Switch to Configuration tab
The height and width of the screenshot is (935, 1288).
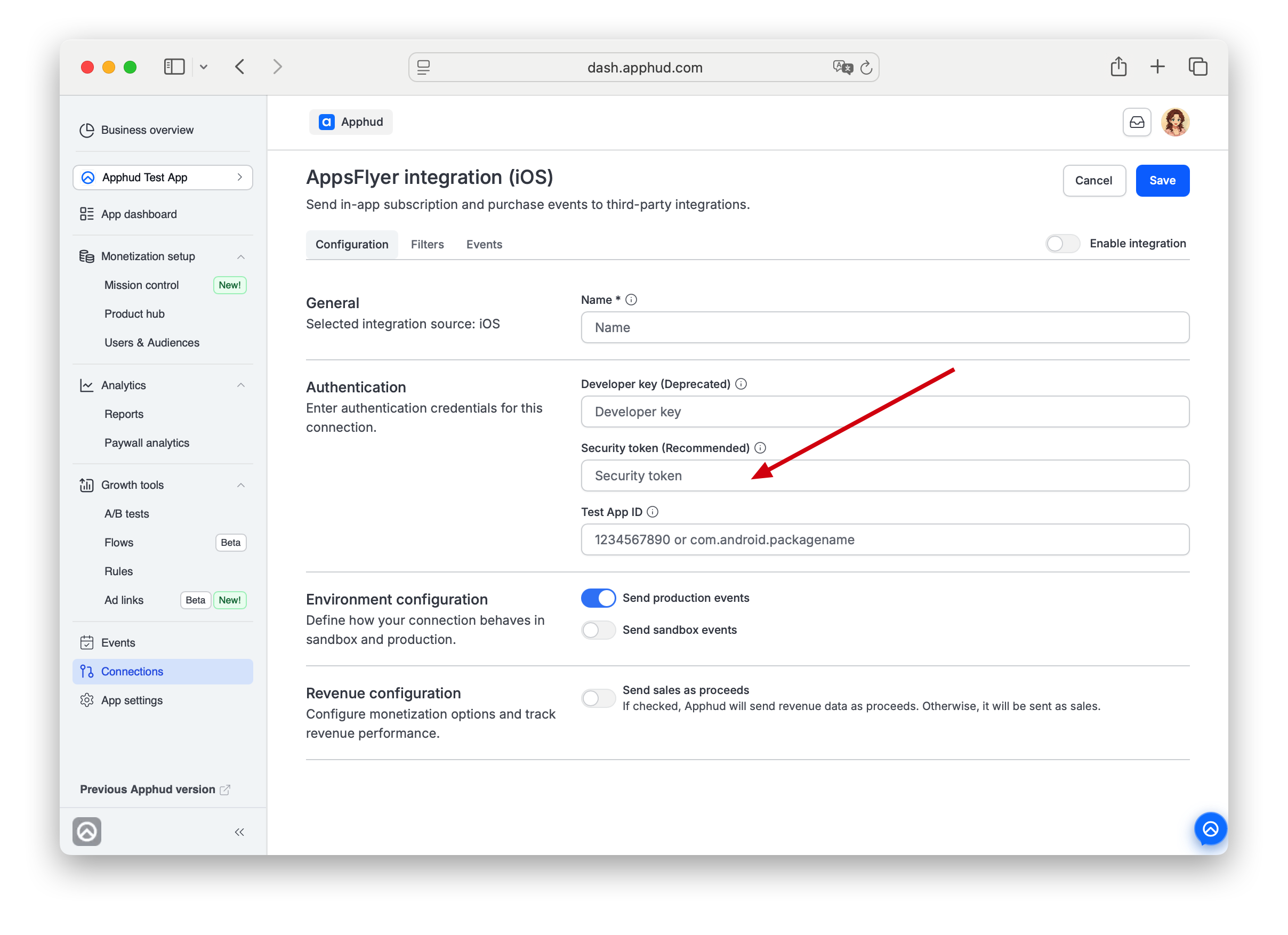351,245
